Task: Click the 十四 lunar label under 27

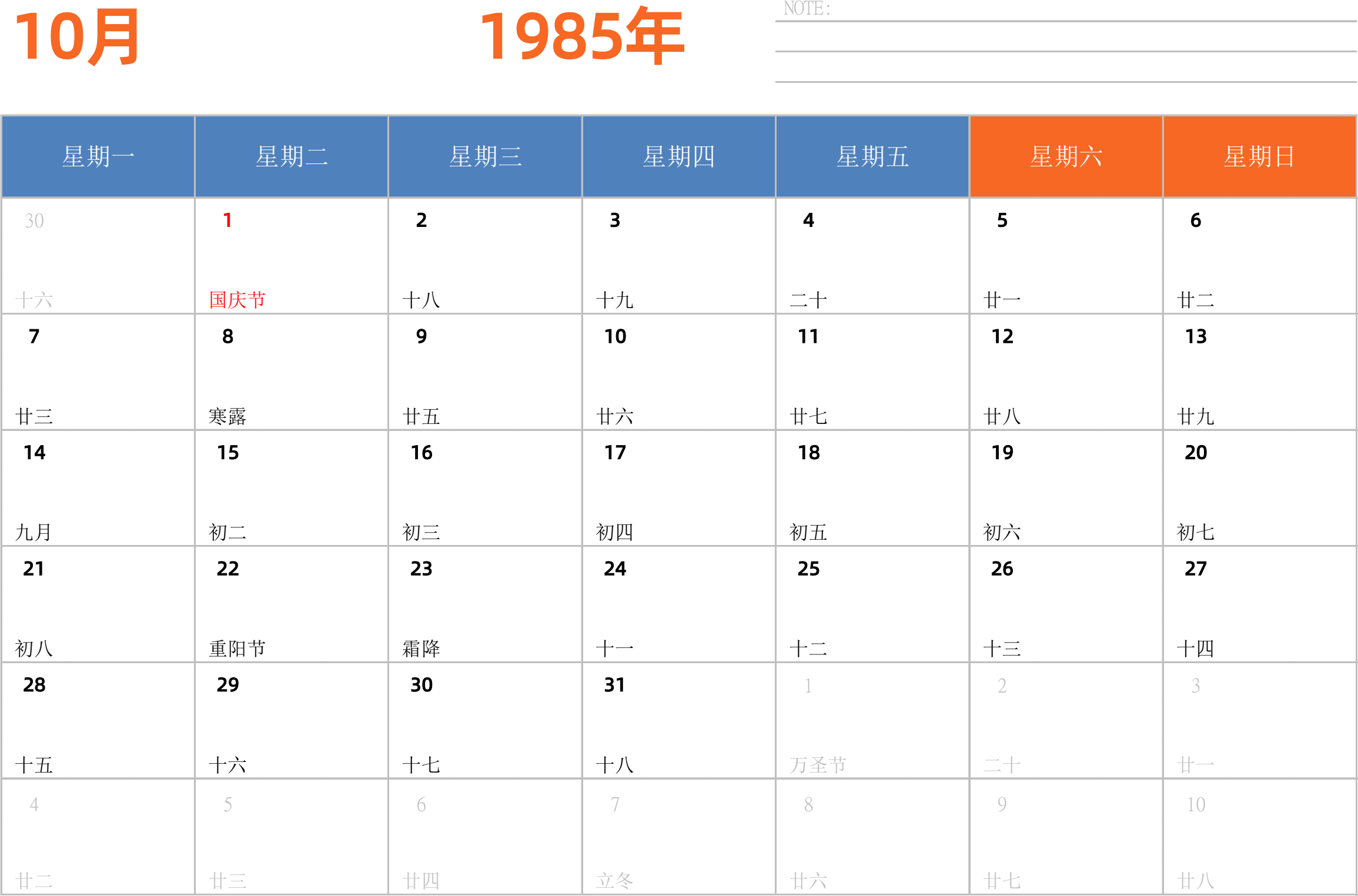Action: coord(1196,648)
